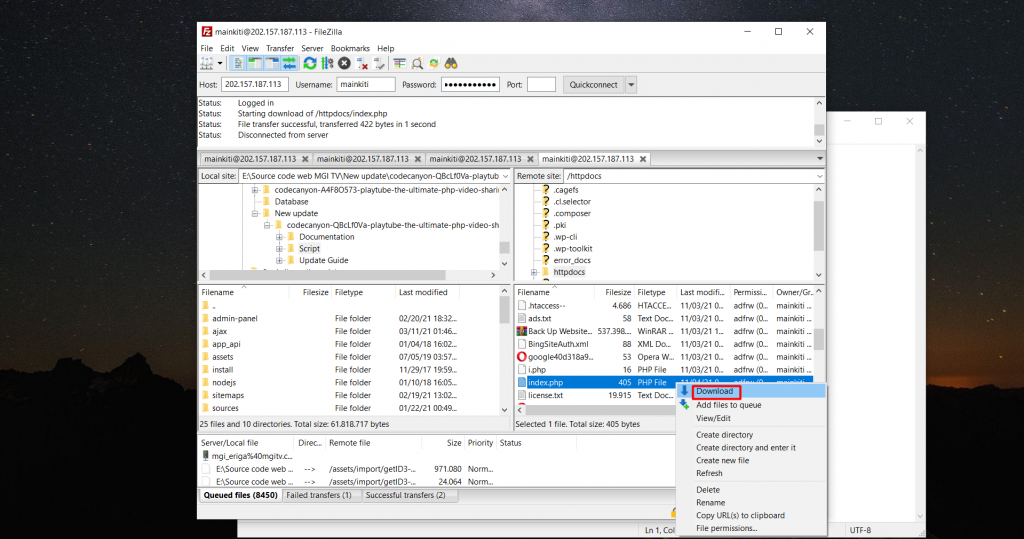Cancel the current operation

pyautogui.click(x=344, y=63)
